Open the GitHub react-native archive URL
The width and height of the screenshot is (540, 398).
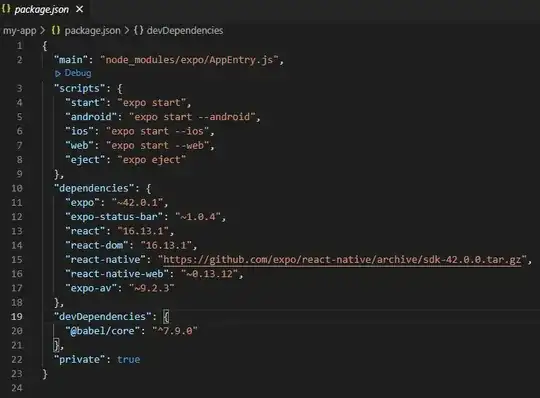click(342, 260)
